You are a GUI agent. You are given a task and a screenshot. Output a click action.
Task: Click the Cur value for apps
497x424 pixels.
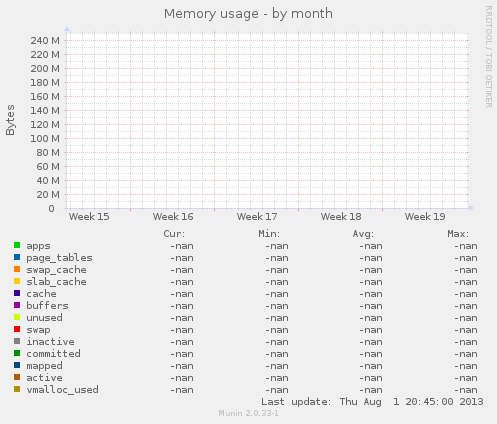pyautogui.click(x=182, y=246)
